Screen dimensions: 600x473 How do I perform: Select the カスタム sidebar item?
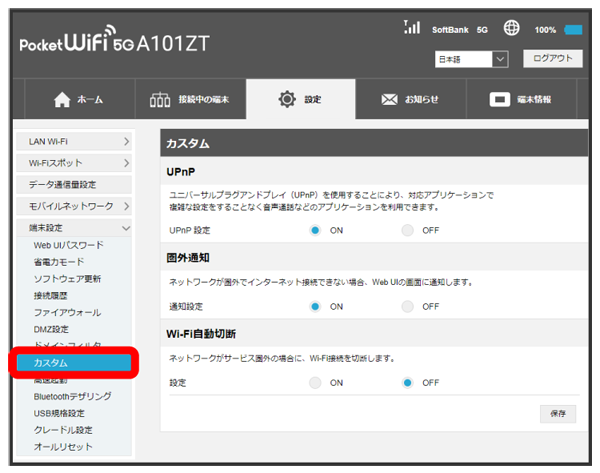[75, 362]
